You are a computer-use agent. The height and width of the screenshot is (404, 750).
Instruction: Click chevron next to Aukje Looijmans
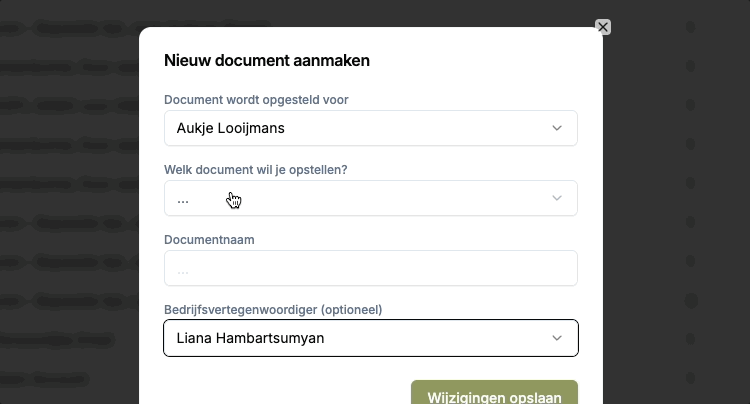557,128
